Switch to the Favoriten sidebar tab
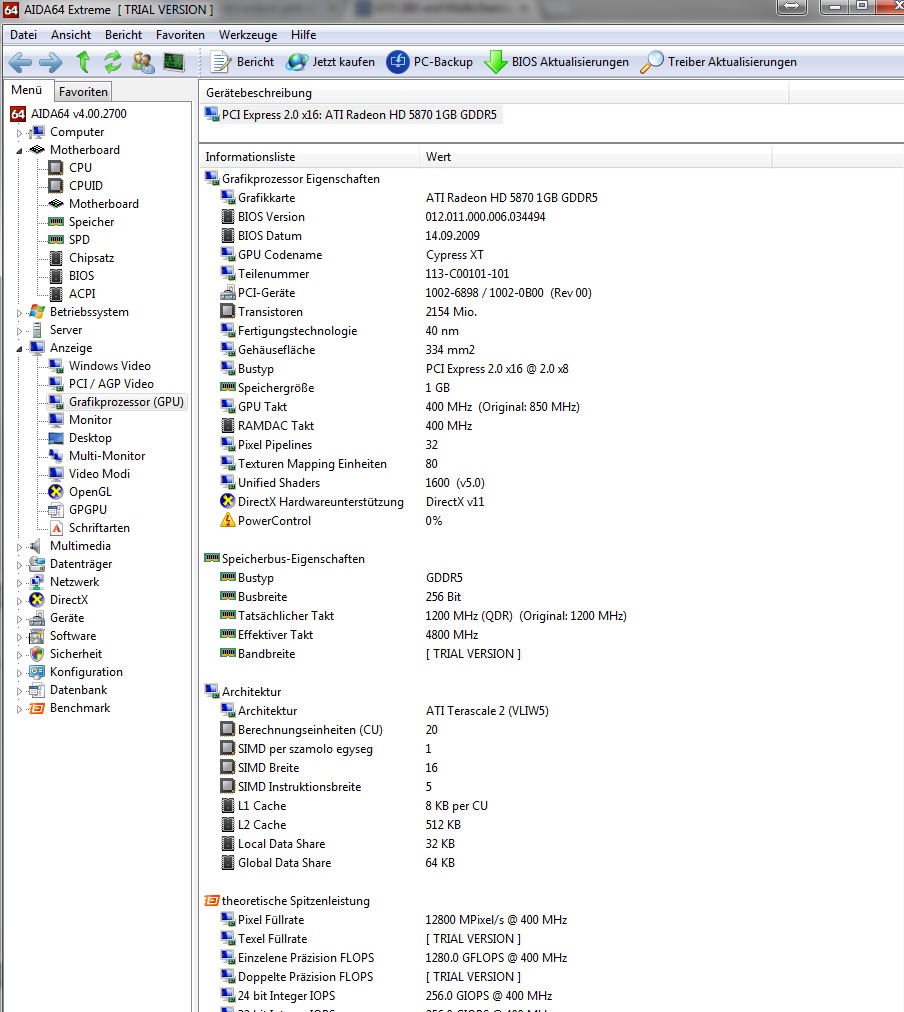Image resolution: width=904 pixels, height=1012 pixels. (83, 92)
